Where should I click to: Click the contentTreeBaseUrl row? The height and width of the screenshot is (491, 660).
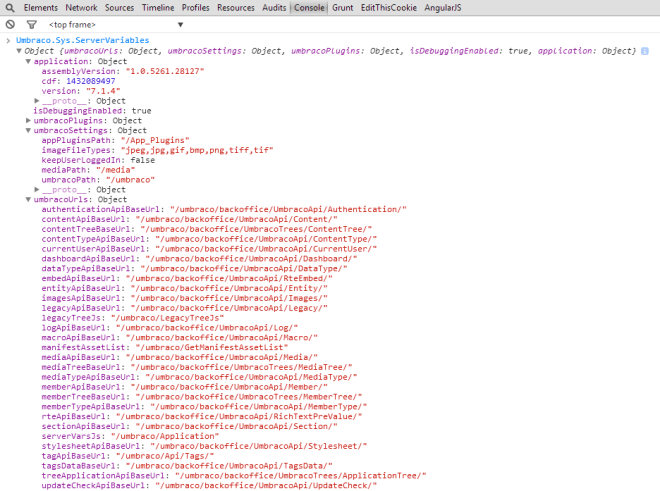[x=207, y=229]
